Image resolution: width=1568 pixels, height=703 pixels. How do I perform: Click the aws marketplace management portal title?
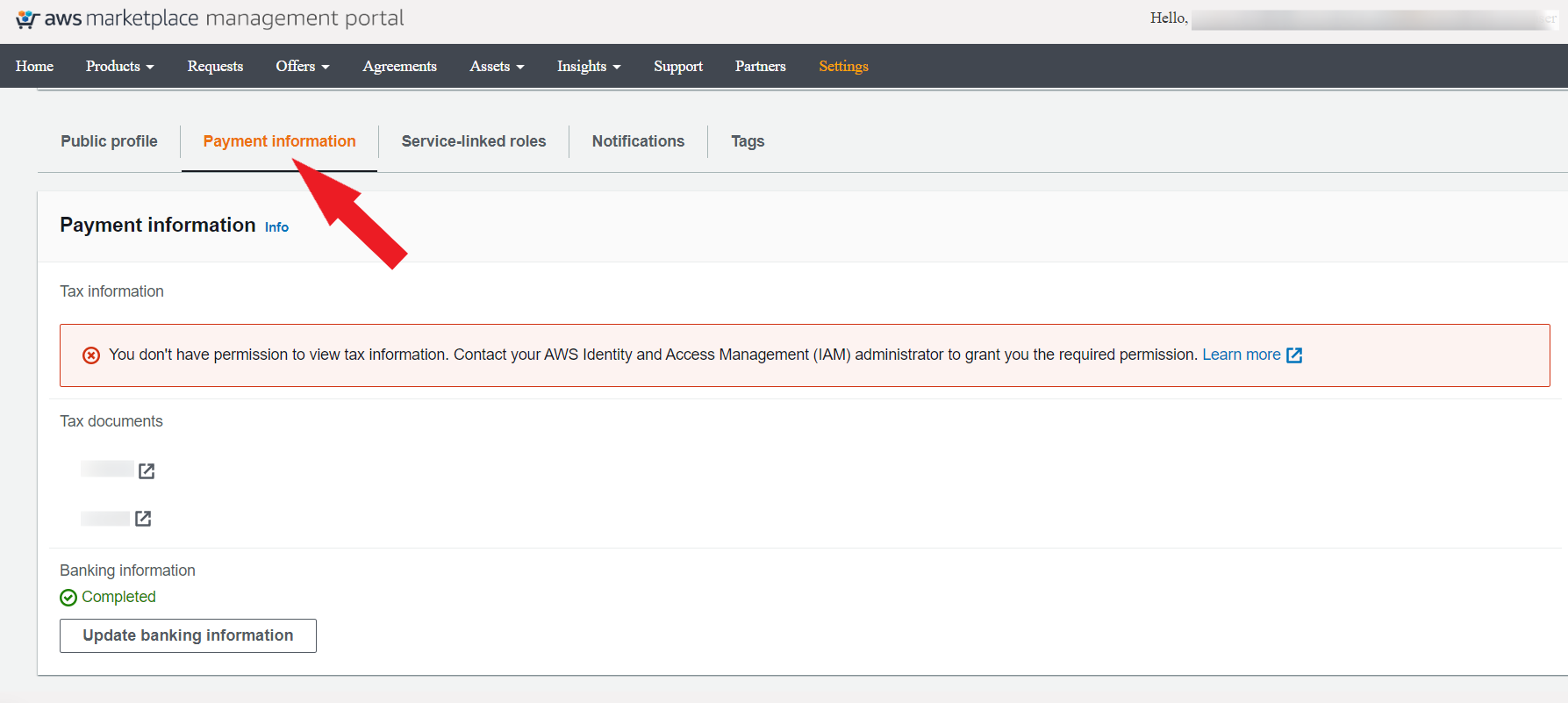coord(224,18)
